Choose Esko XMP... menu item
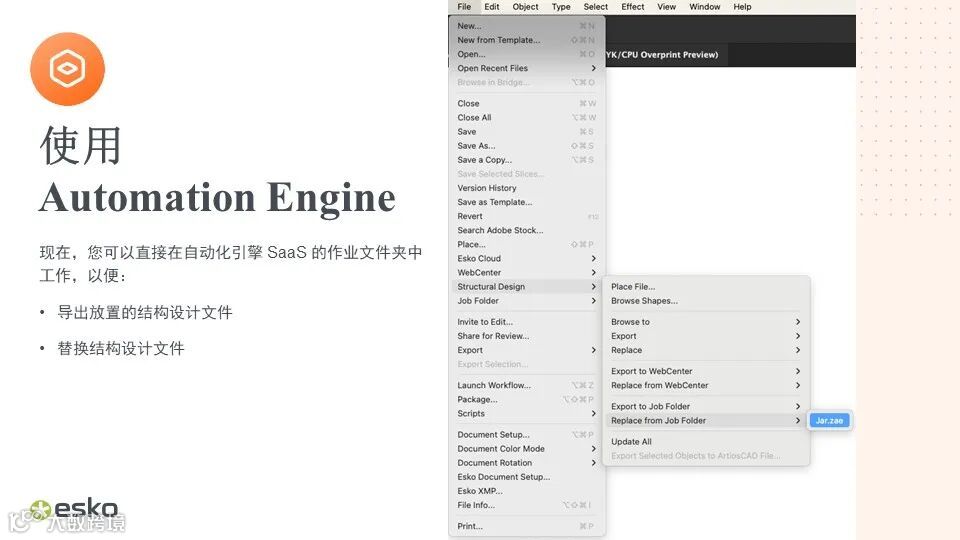The image size is (960, 540). point(527,491)
